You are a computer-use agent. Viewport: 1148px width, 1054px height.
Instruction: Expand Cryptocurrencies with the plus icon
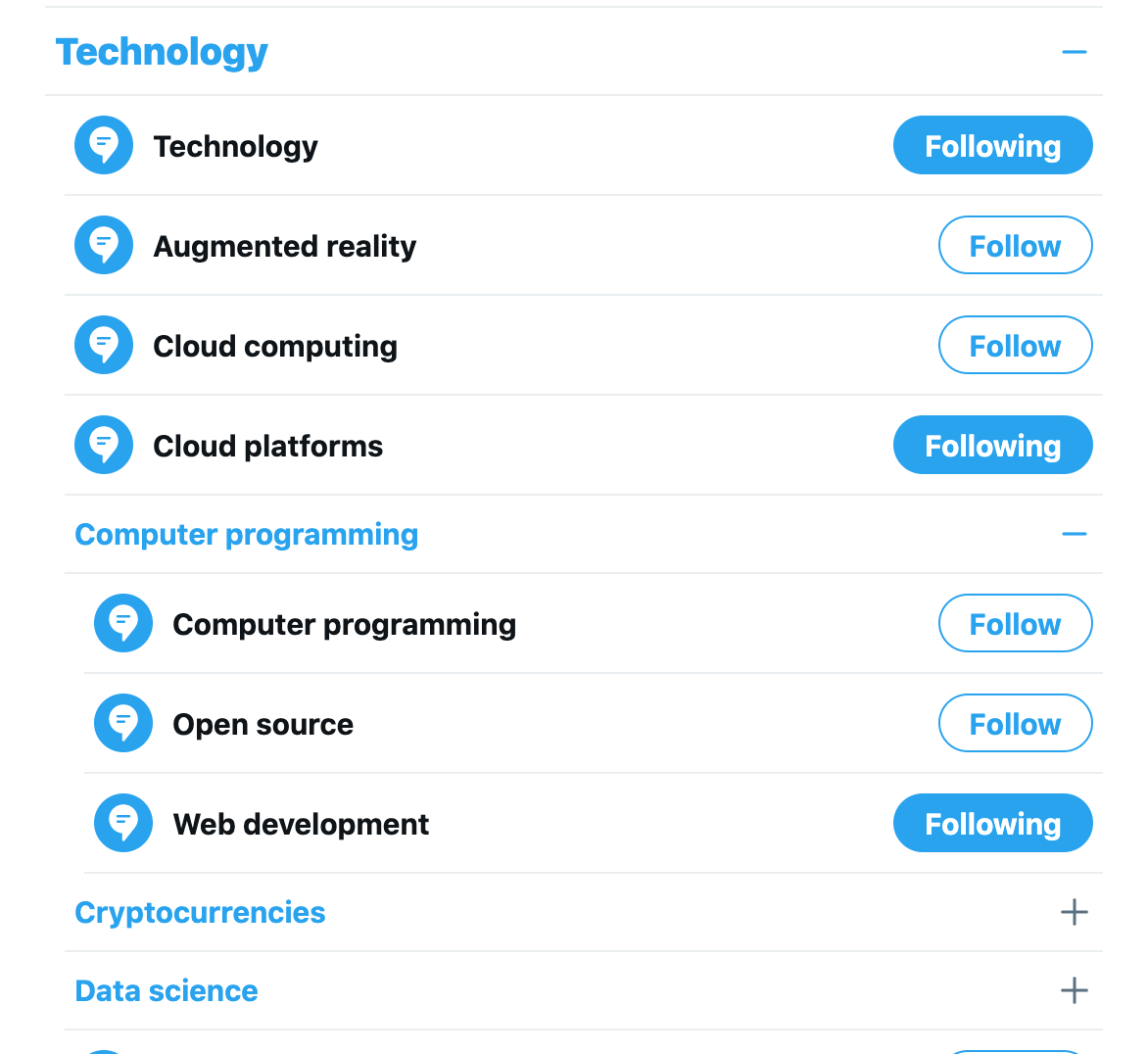[1075, 912]
